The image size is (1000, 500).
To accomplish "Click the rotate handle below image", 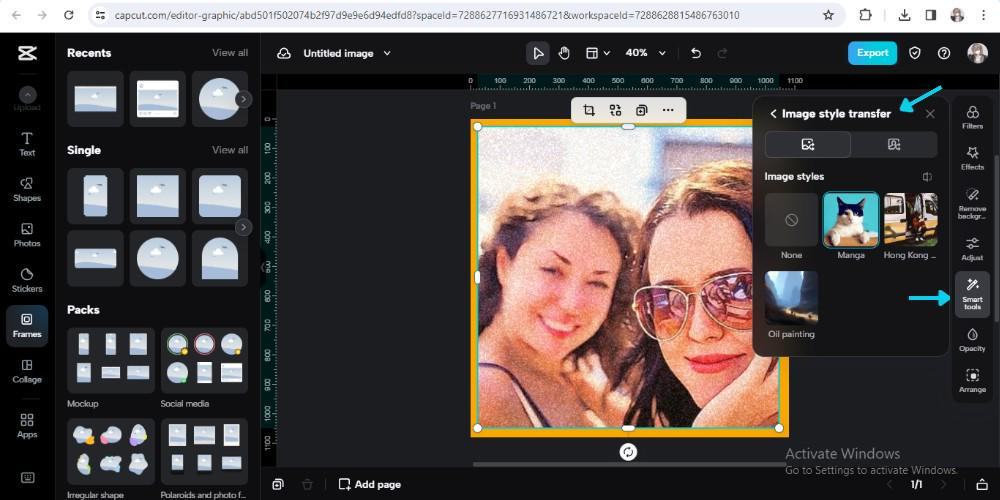I will pos(628,452).
